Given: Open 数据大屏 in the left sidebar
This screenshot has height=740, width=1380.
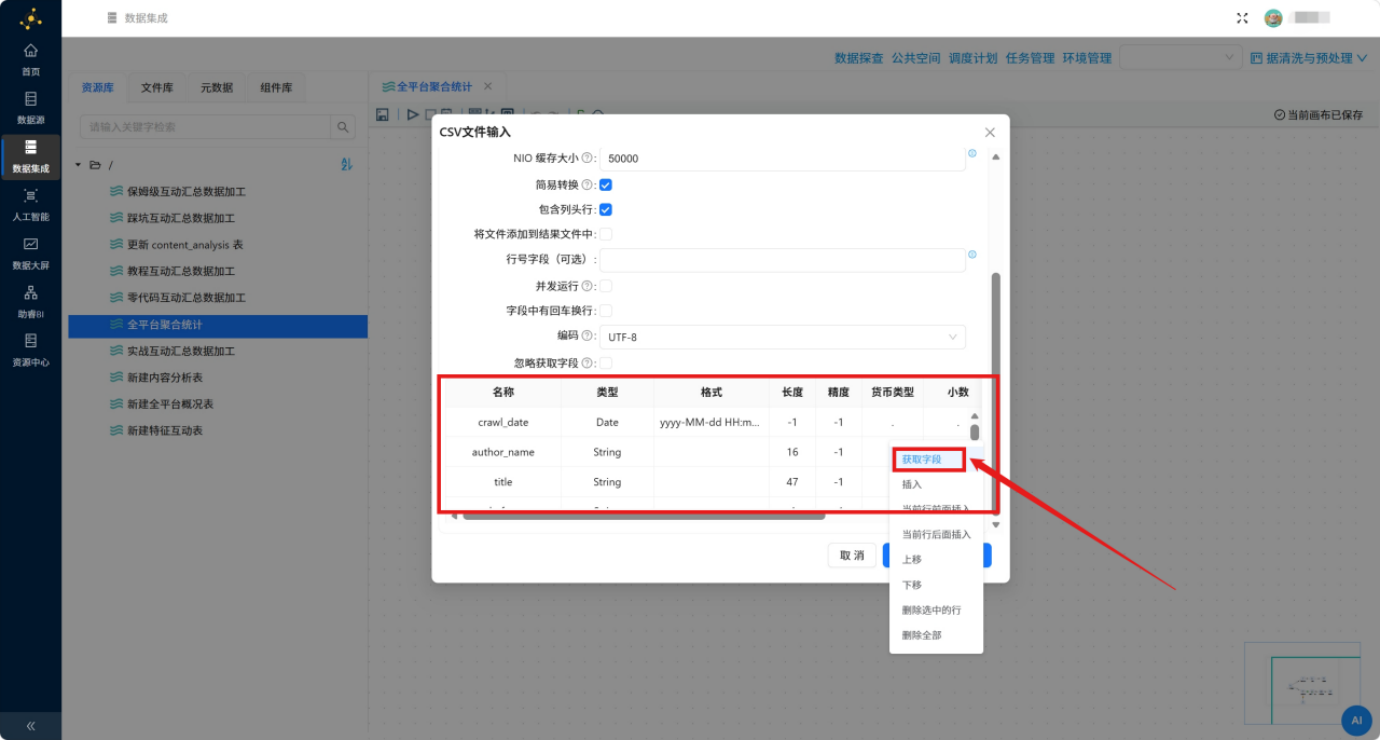Looking at the screenshot, I should click(31, 253).
